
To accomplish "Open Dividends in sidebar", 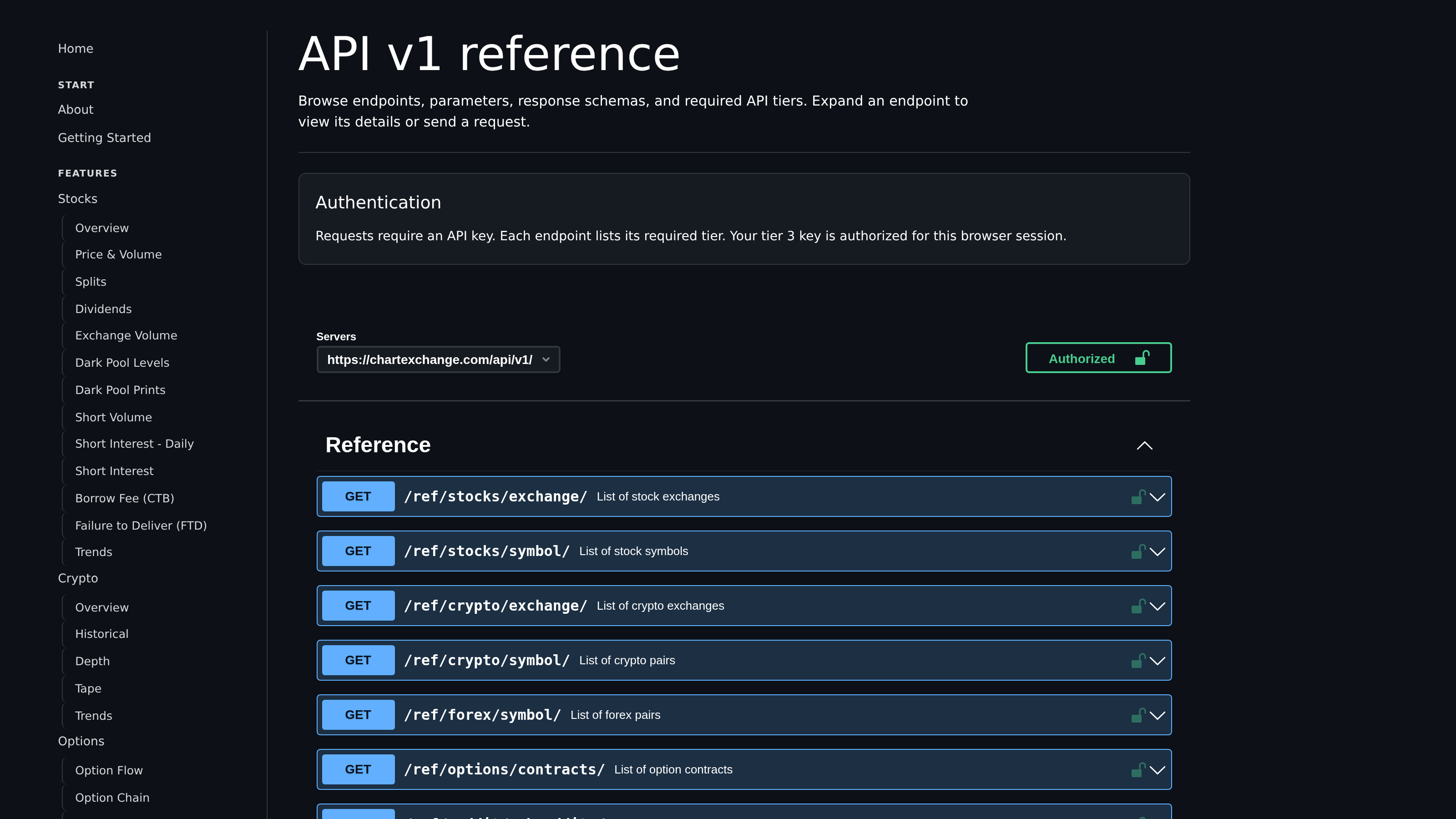I will pos(103,309).
